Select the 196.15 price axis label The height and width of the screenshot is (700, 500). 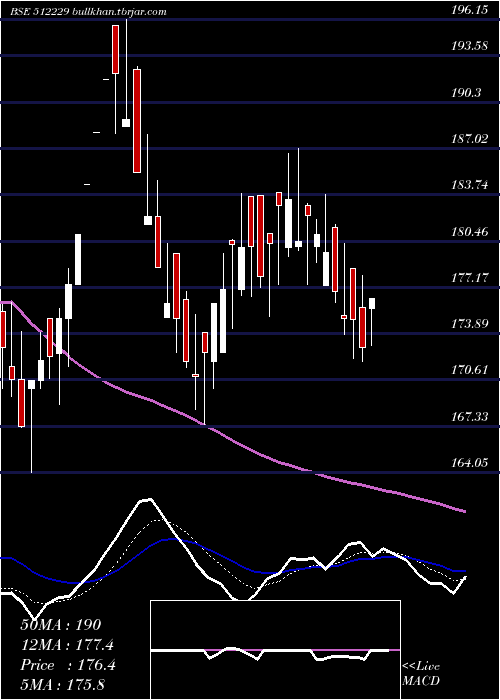(469, 11)
